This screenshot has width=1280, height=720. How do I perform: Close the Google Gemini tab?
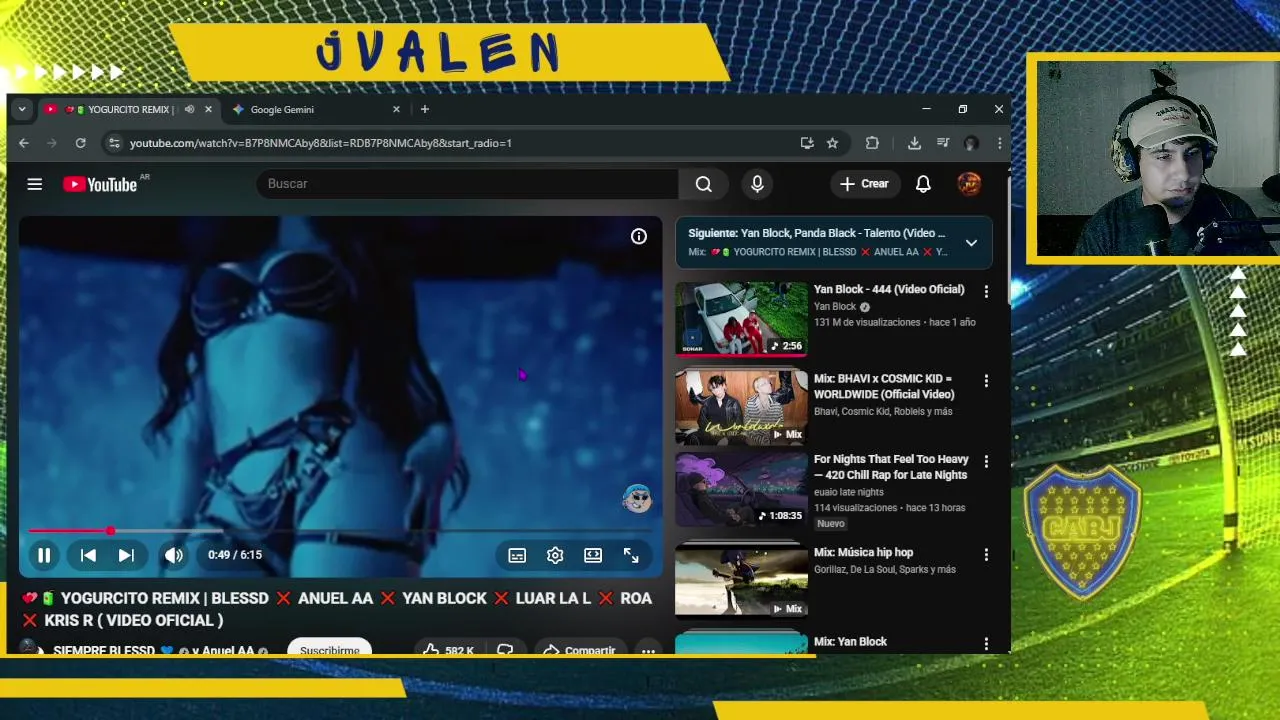[x=396, y=109]
